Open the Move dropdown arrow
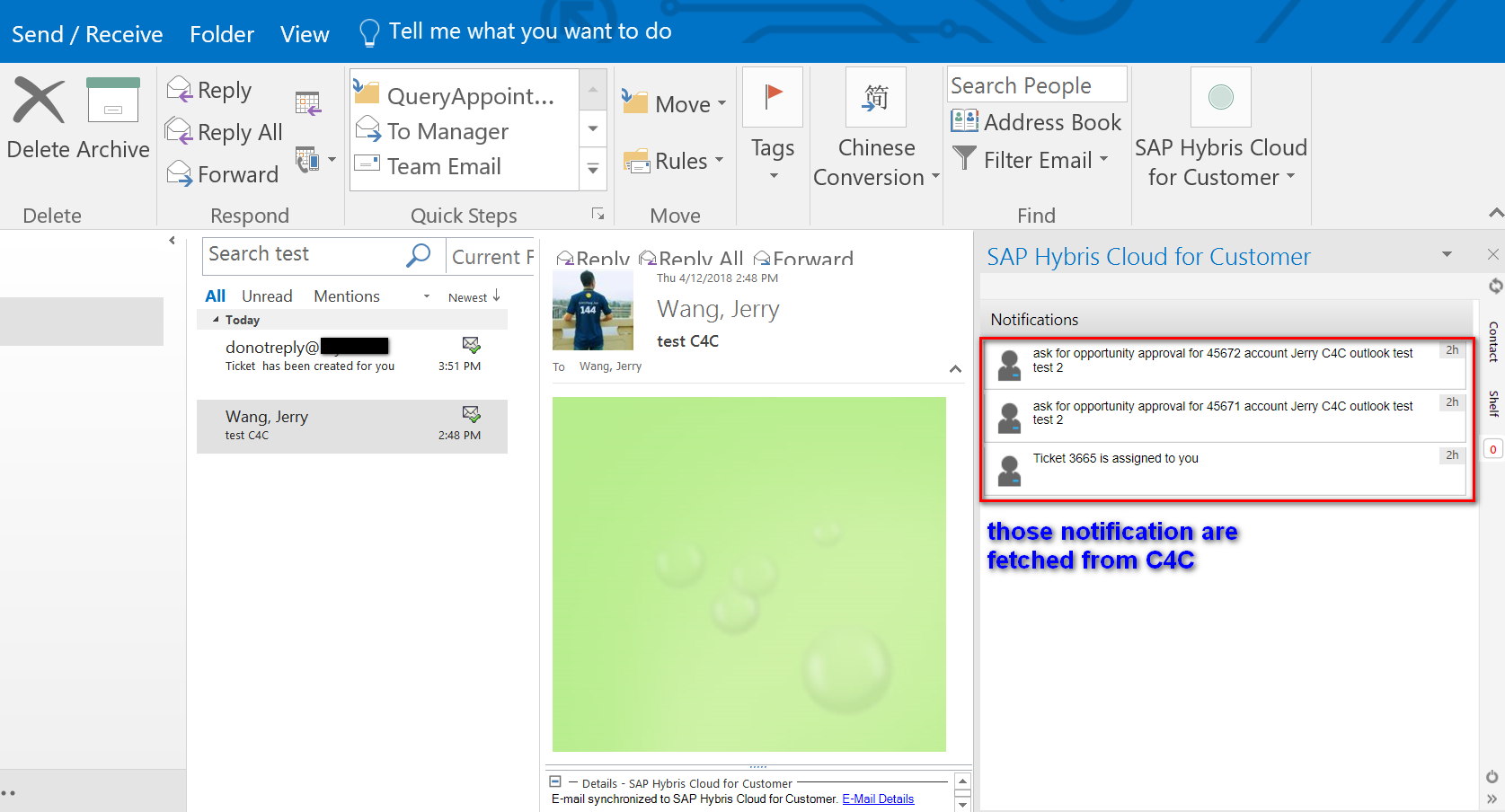 tap(722, 103)
